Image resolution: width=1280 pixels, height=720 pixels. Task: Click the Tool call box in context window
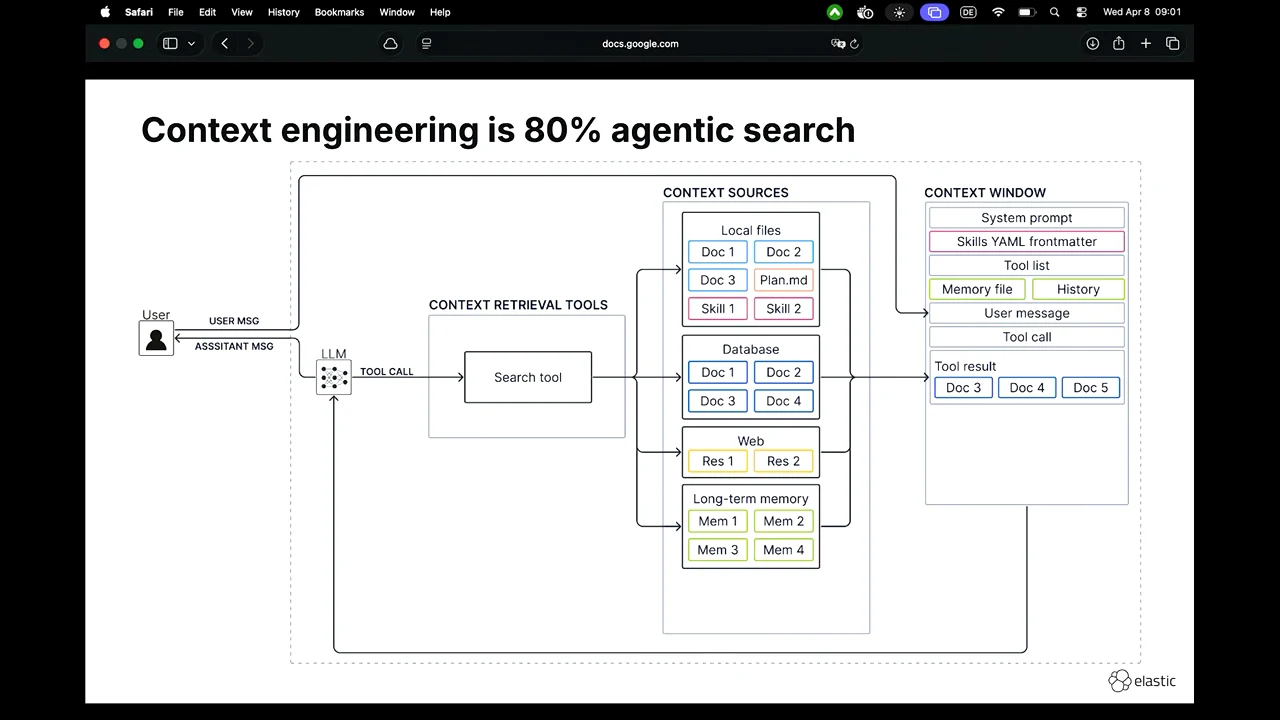coord(1027,337)
